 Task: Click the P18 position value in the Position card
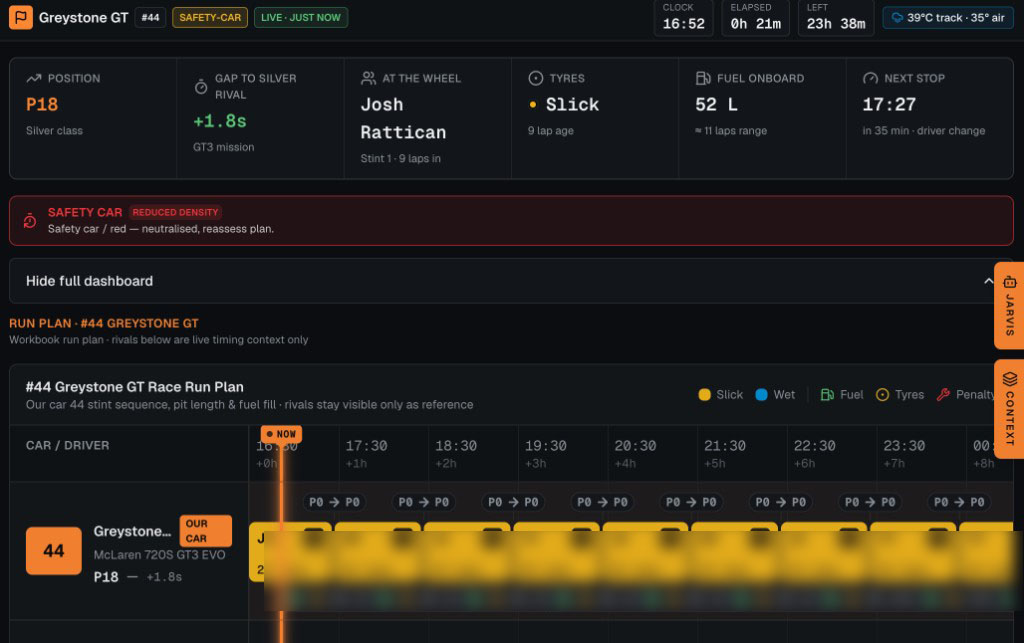click(x=42, y=104)
